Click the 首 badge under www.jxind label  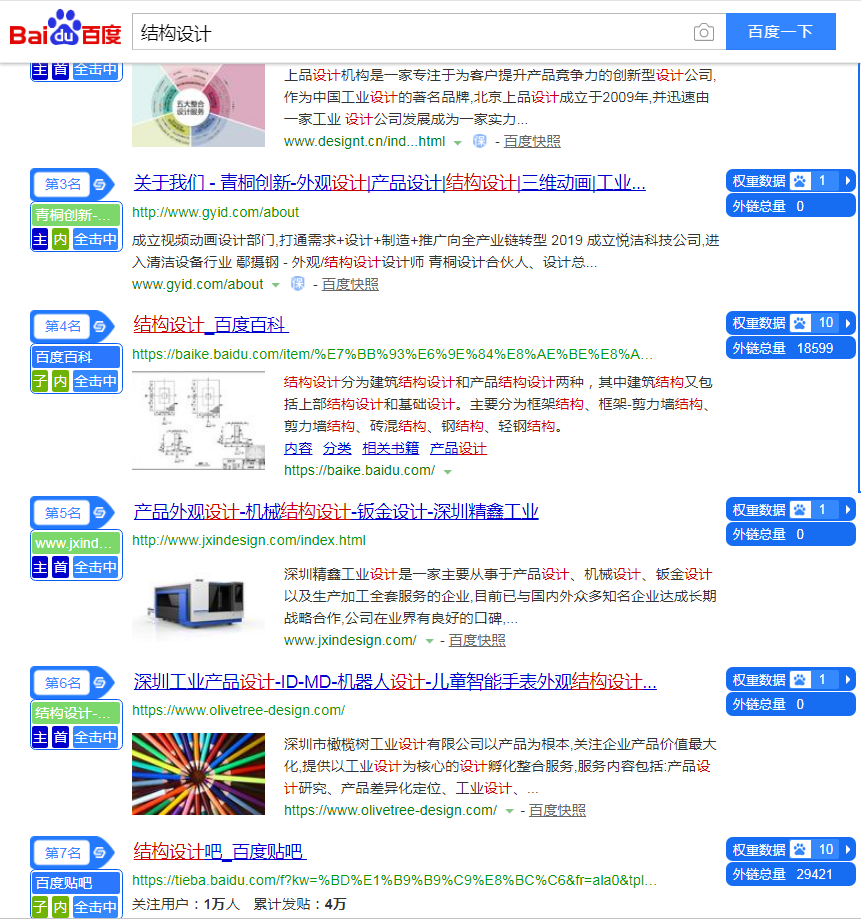coord(60,567)
